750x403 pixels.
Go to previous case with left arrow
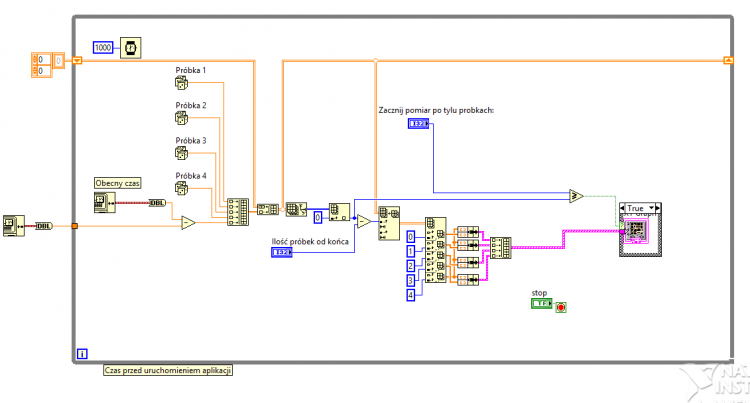tap(622, 208)
